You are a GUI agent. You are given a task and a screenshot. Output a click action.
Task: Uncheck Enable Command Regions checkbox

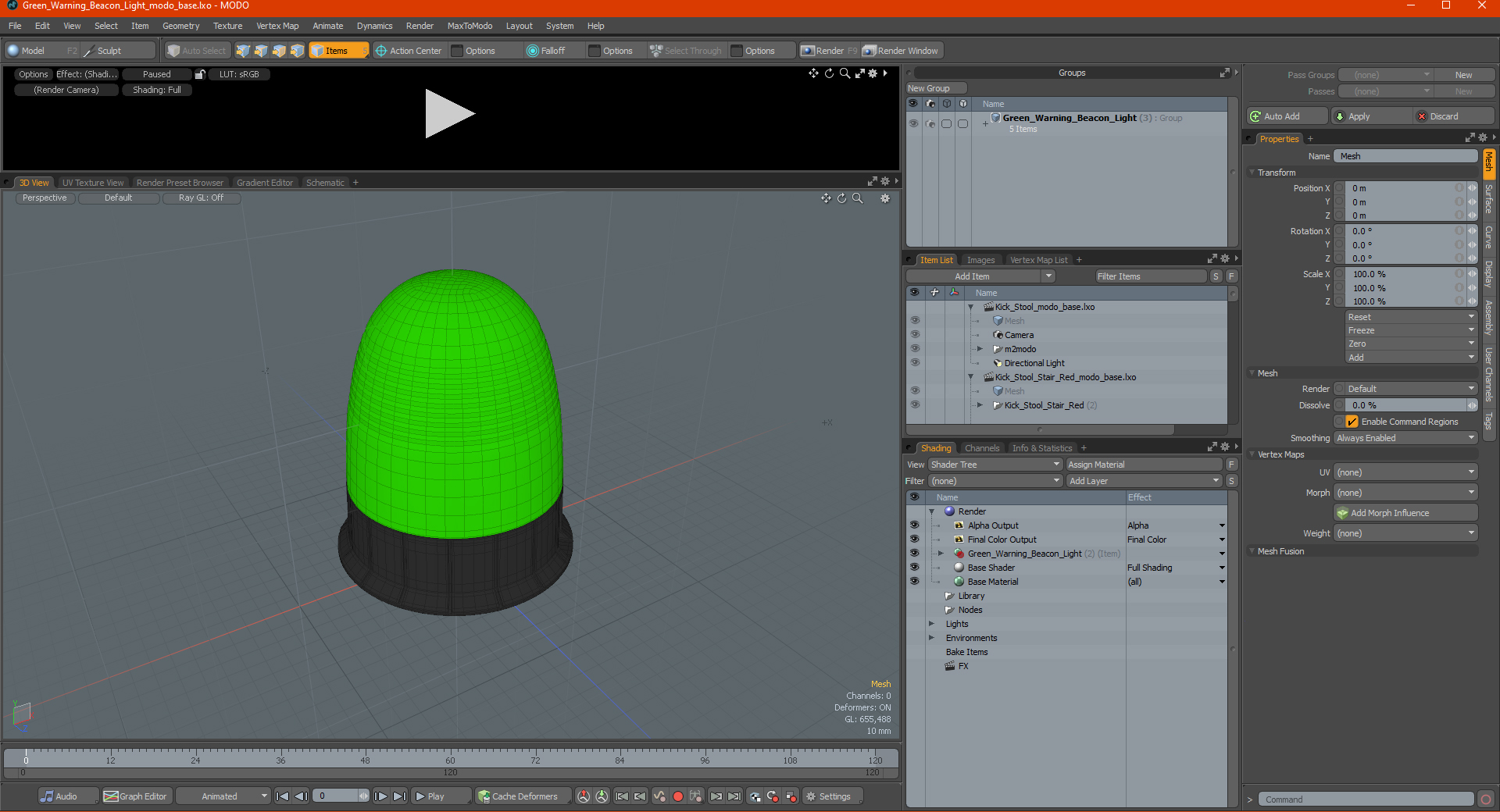click(x=1352, y=422)
